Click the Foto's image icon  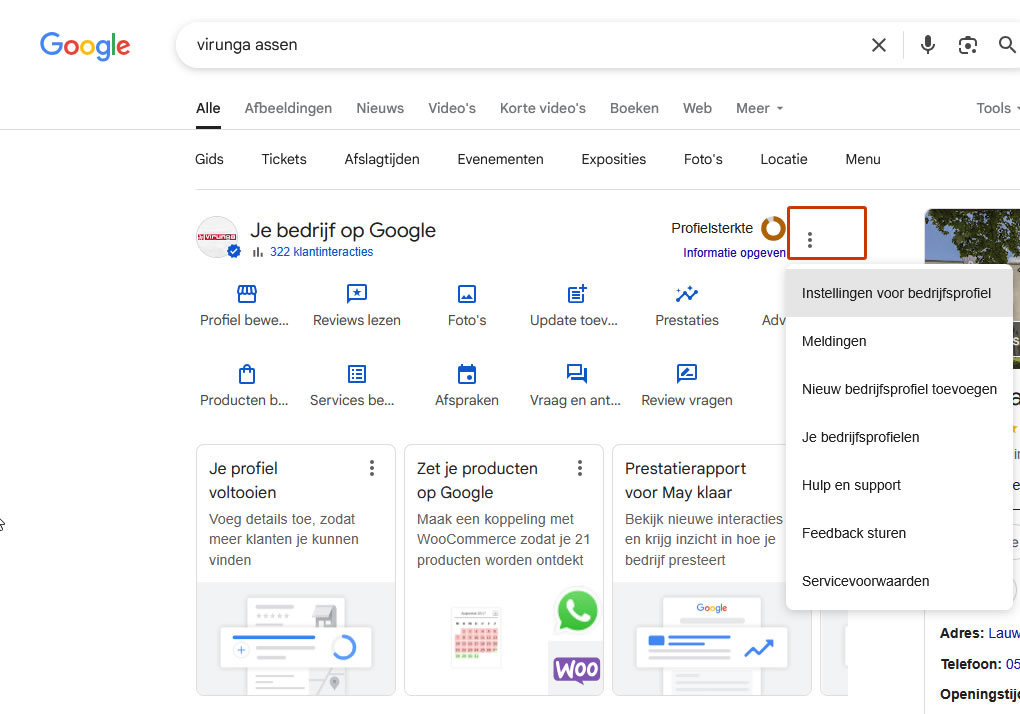(x=467, y=294)
